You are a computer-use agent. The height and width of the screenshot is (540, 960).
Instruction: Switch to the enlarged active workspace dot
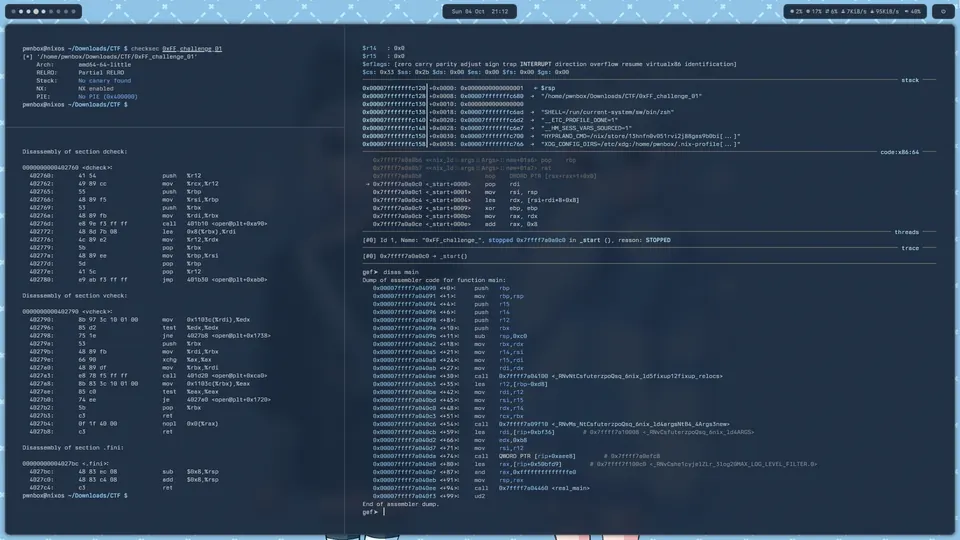(x=36, y=12)
